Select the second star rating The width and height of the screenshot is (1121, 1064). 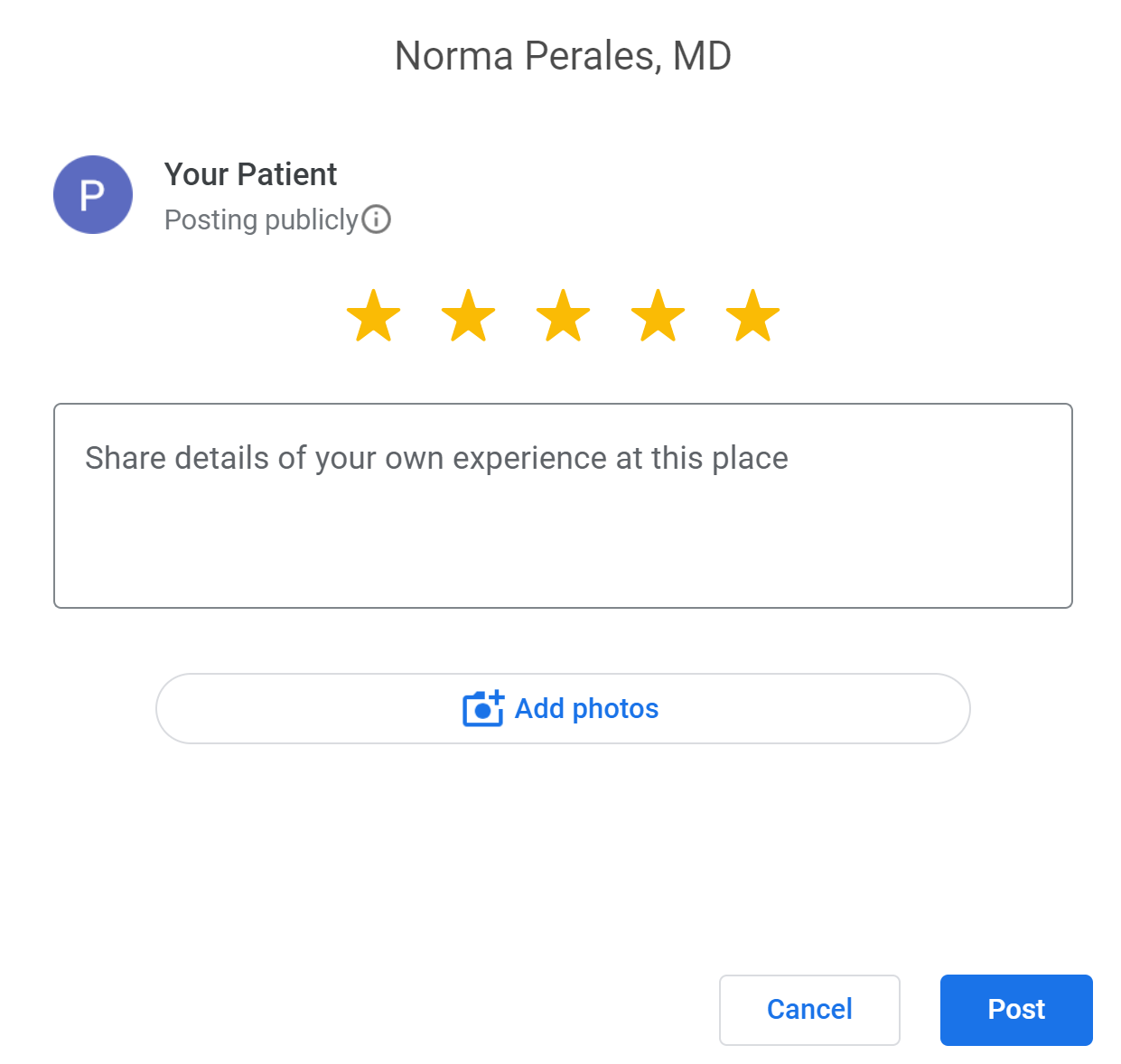pyautogui.click(x=469, y=316)
